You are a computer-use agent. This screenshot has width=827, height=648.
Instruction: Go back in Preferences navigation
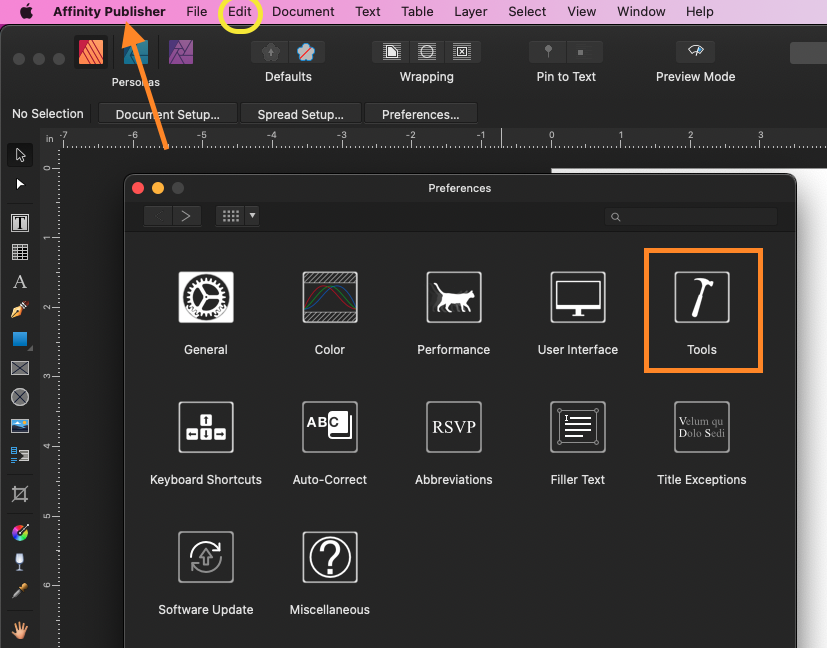(158, 216)
